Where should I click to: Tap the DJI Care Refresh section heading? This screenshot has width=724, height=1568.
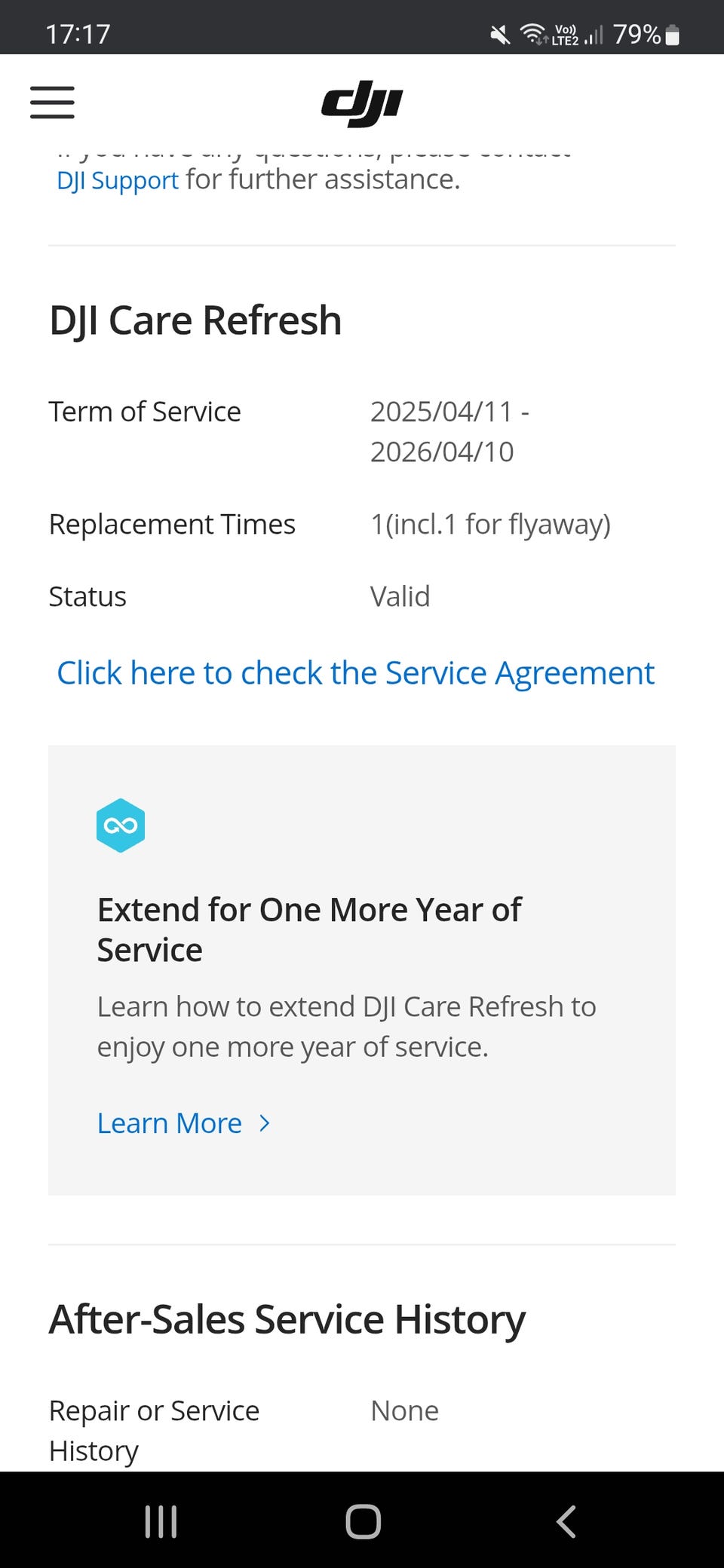click(195, 320)
